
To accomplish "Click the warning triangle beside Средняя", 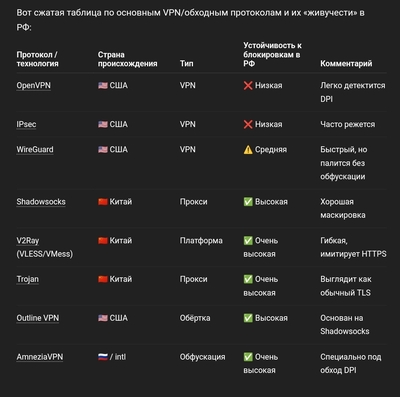I will point(248,150).
